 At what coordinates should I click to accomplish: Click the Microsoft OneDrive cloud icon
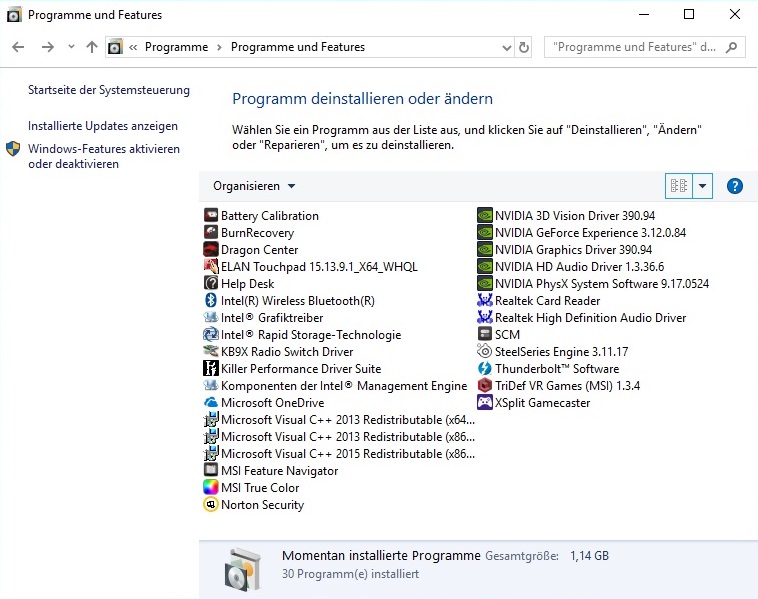[x=211, y=402]
